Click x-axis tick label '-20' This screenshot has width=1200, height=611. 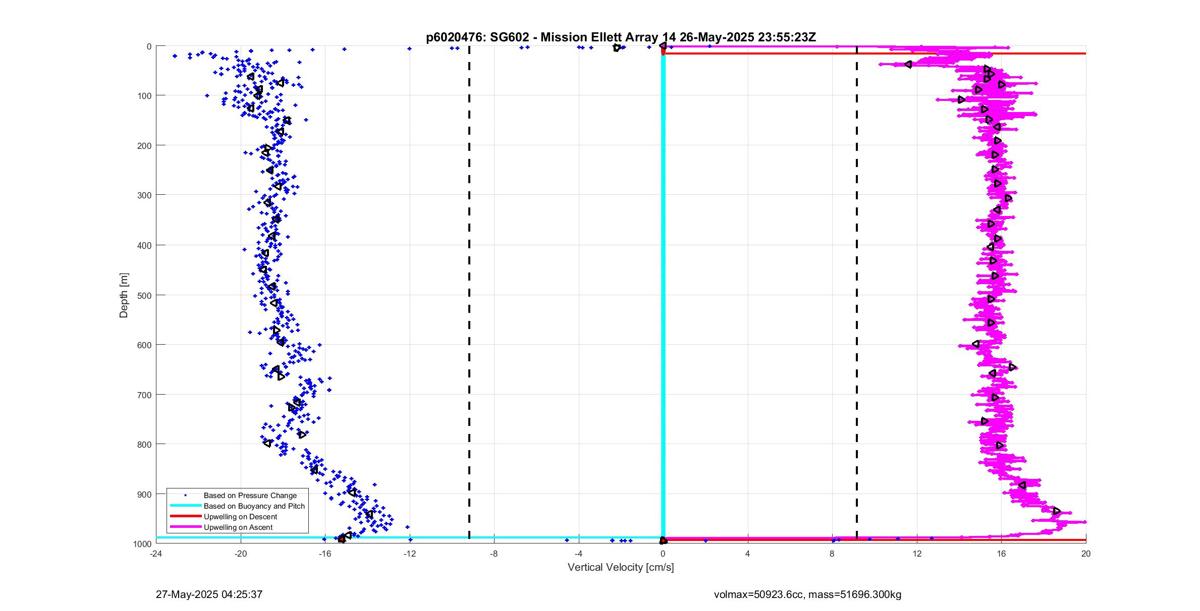240,552
